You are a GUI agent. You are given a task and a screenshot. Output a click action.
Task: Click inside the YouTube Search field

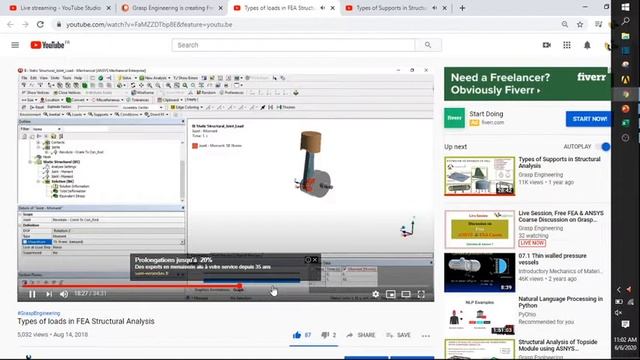293,45
